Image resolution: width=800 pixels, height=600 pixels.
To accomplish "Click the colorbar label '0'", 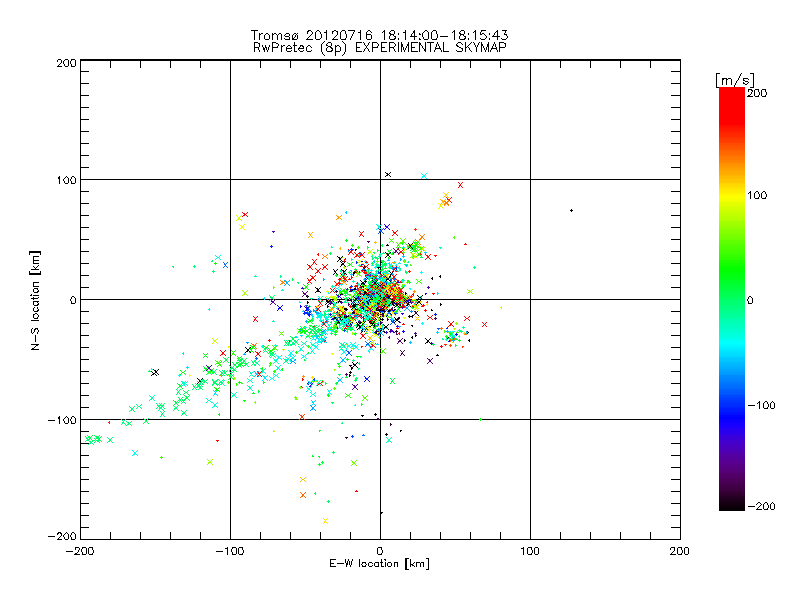I will (x=750, y=300).
